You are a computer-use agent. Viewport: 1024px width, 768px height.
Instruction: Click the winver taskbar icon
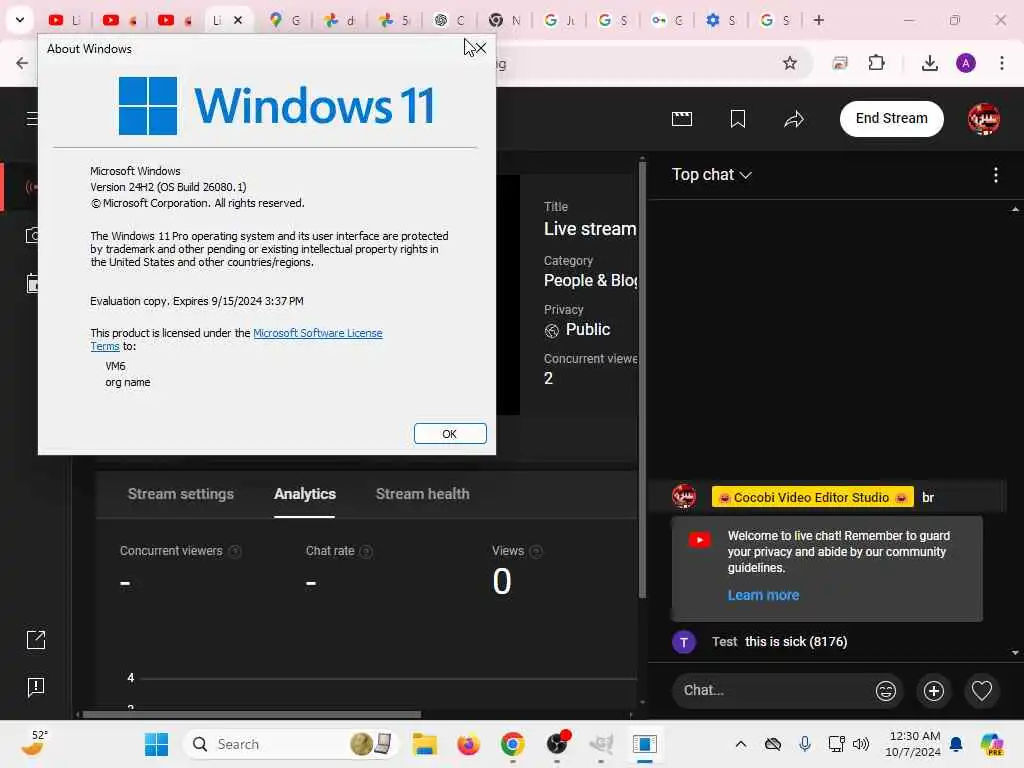[x=645, y=744]
